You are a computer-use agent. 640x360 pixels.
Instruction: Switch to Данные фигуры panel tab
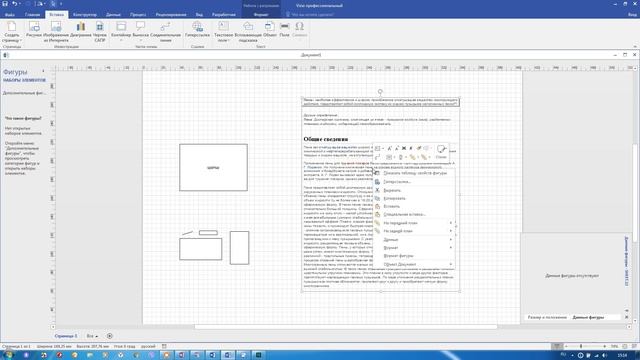588,317
